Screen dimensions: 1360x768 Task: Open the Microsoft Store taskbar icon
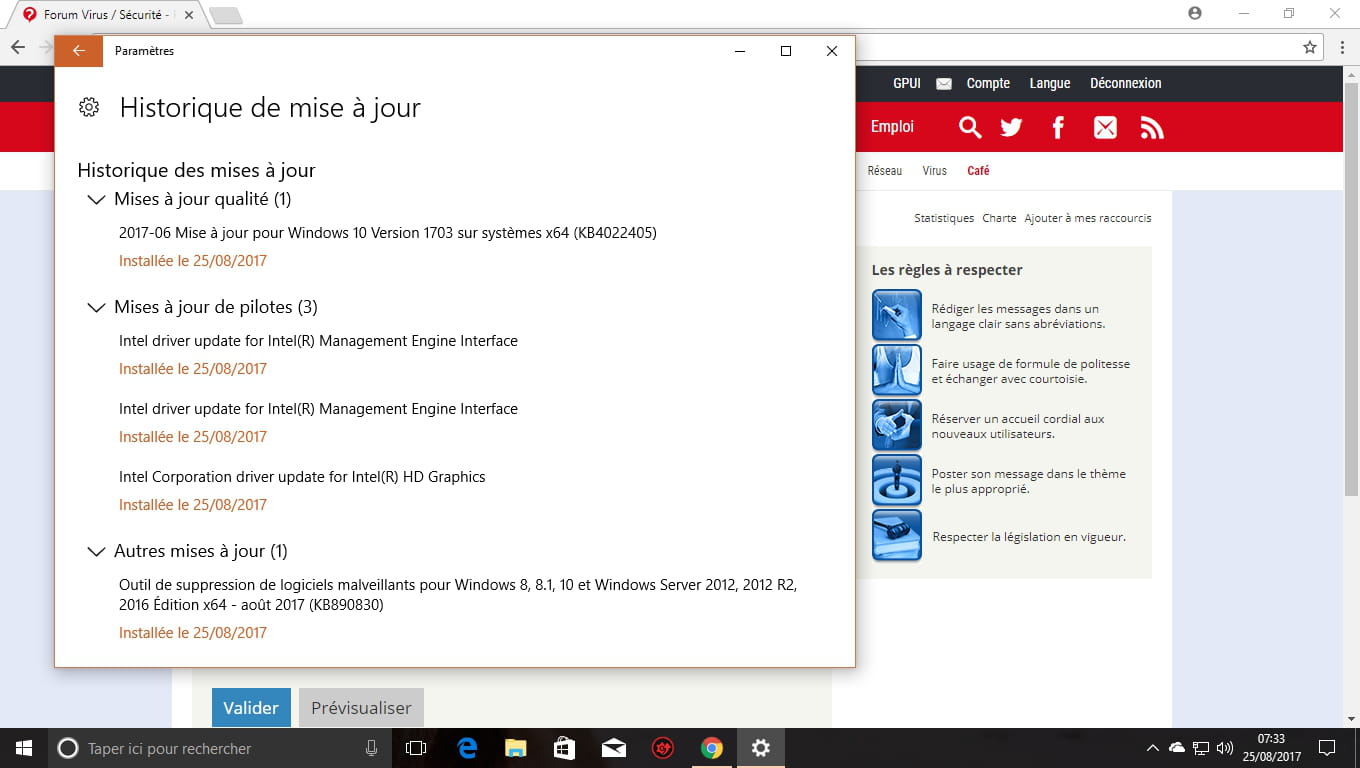click(x=564, y=748)
